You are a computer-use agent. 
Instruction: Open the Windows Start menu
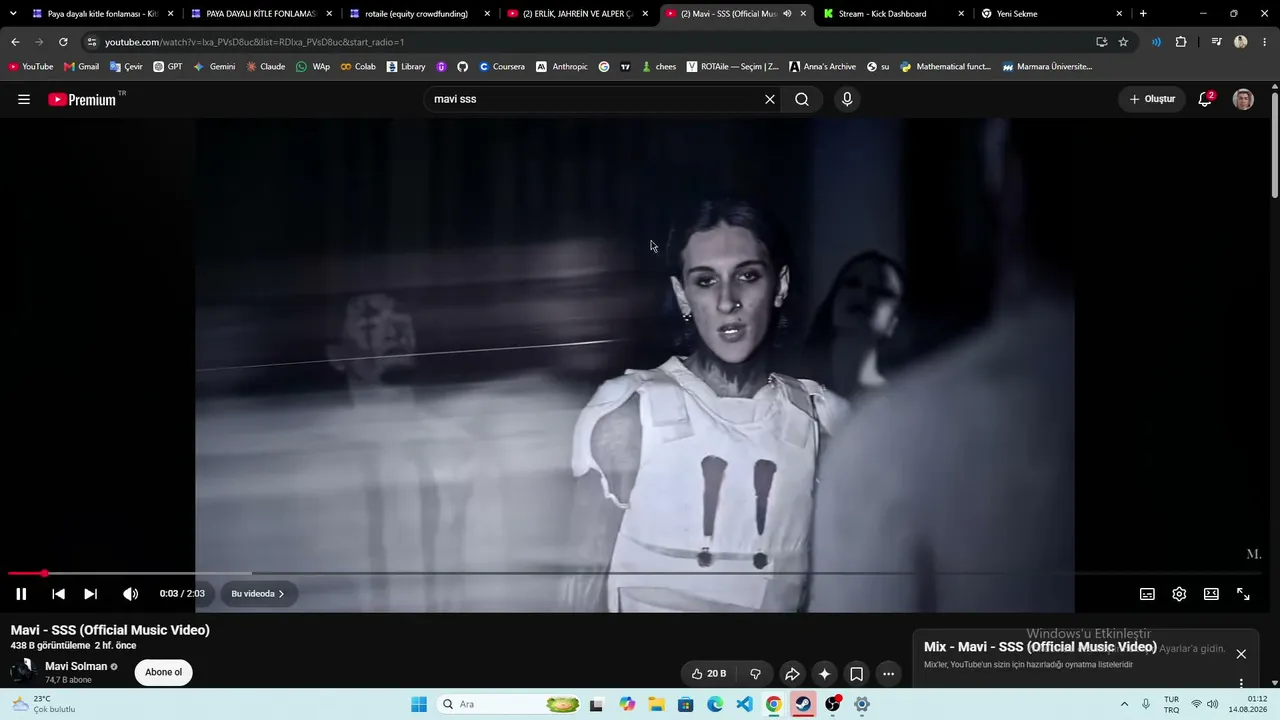click(x=418, y=704)
